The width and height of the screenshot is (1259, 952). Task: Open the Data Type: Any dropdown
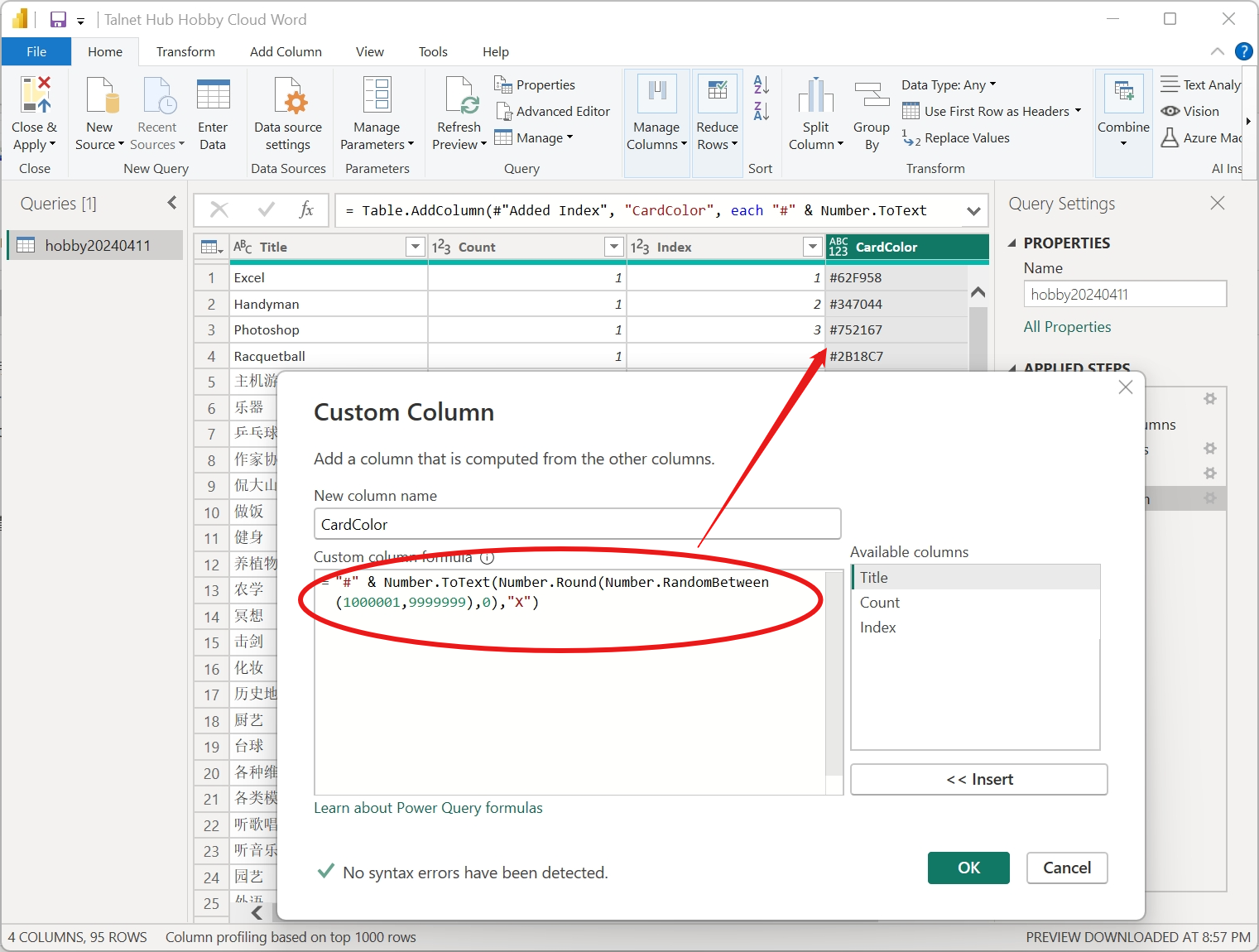[x=948, y=84]
